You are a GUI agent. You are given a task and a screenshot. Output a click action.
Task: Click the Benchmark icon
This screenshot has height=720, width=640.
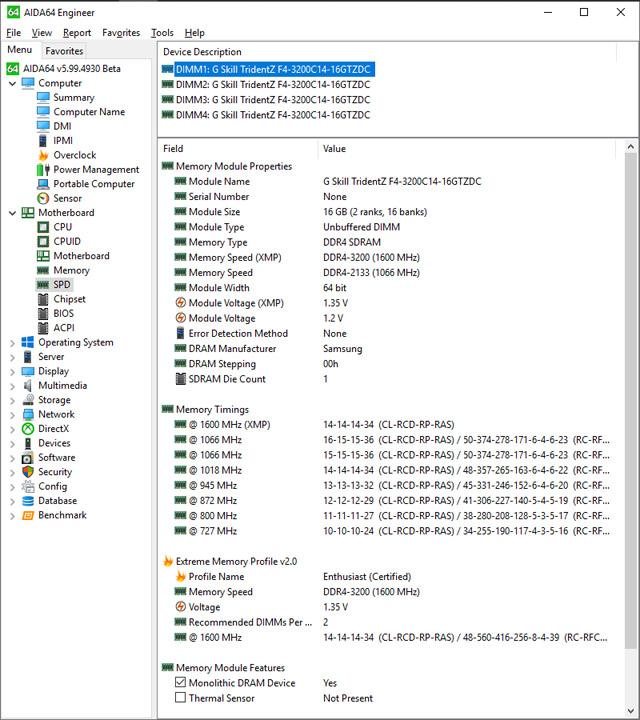pyautogui.click(x=28, y=515)
